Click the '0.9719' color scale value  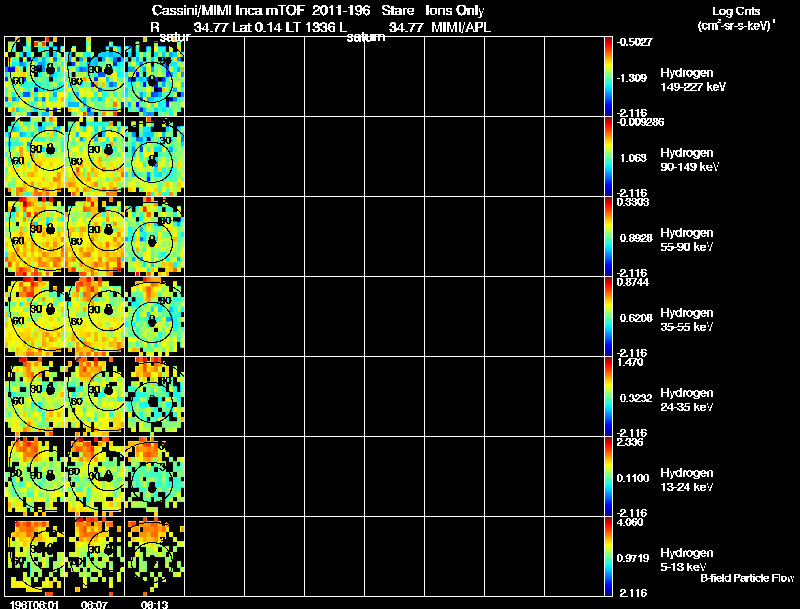tap(633, 559)
